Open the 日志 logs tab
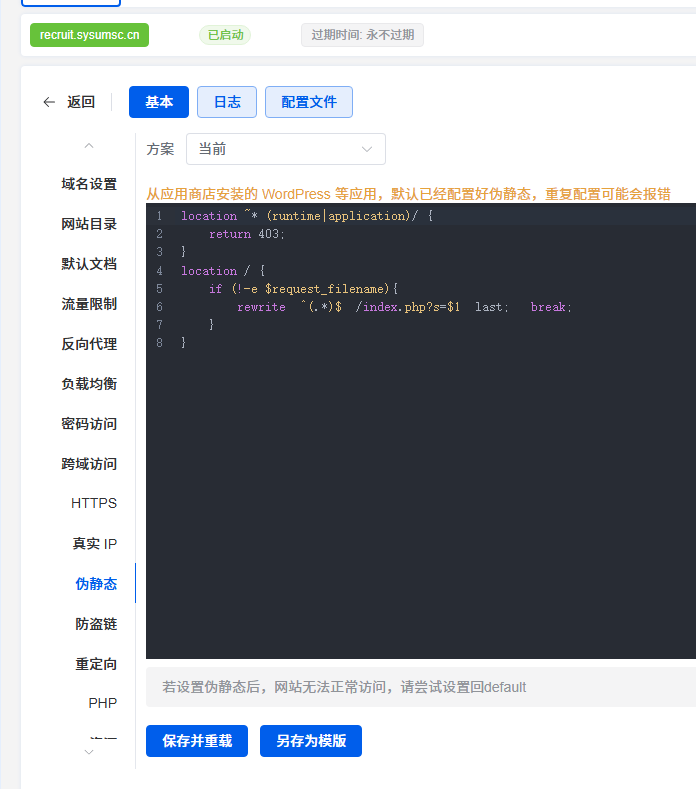The image size is (696, 789). (226, 102)
